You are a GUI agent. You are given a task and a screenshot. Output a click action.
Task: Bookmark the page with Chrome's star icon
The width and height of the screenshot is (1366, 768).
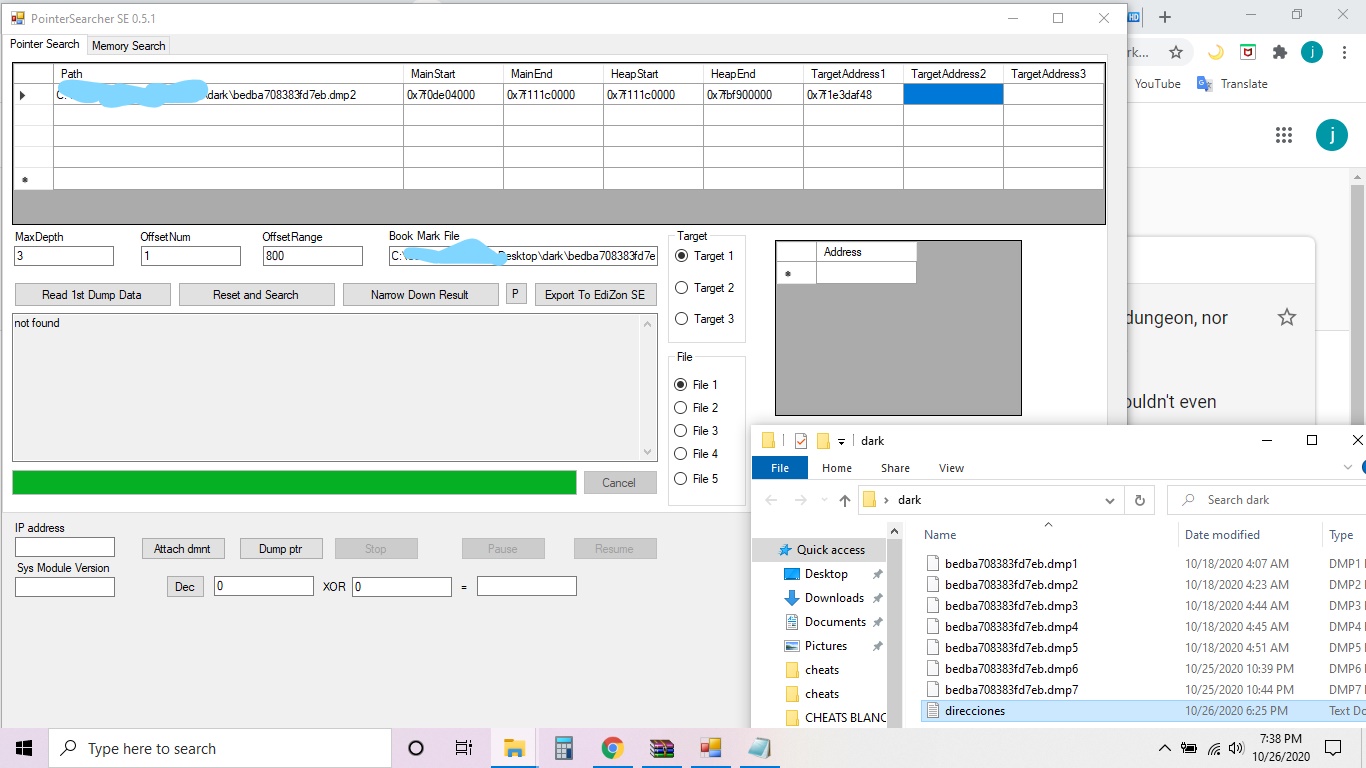pos(1176,52)
